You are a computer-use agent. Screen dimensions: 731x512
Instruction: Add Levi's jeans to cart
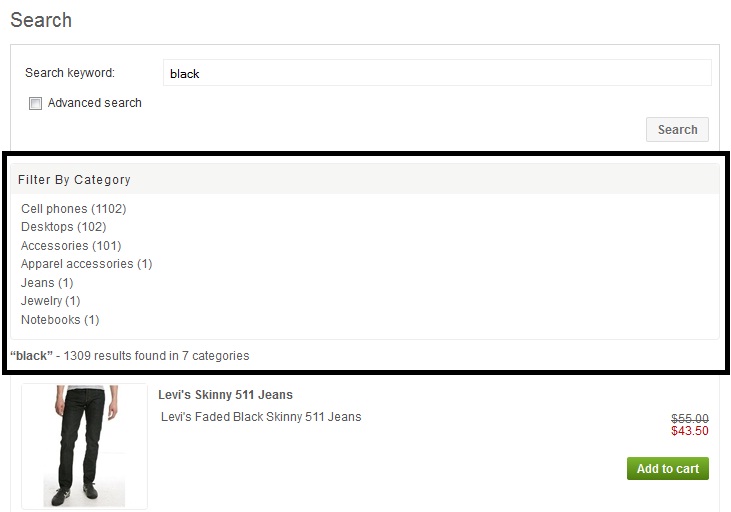pos(668,469)
